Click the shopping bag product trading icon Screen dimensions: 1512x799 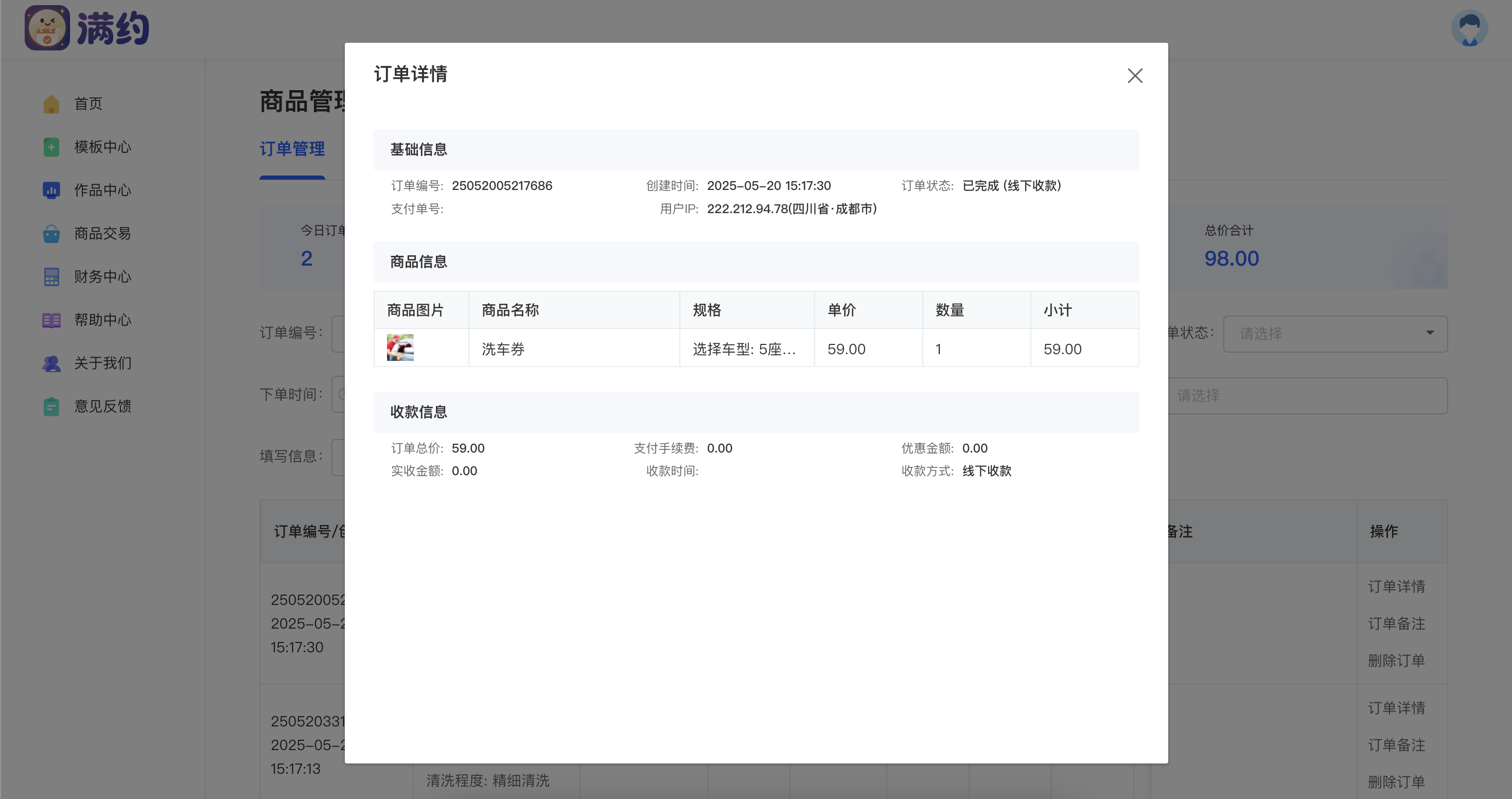(x=51, y=234)
